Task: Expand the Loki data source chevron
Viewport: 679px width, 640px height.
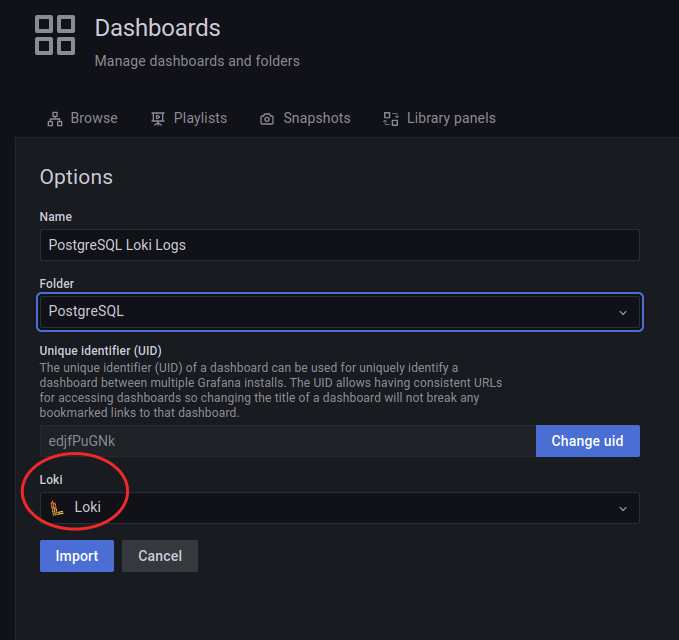Action: coord(623,508)
